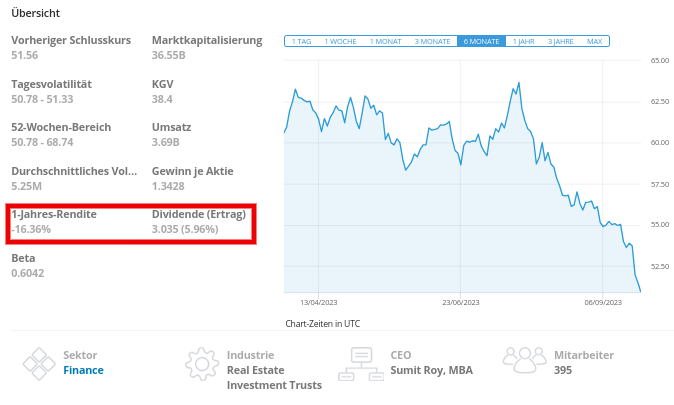
Task: Click the 13/04/2023 date axis label
Action: click(x=319, y=302)
